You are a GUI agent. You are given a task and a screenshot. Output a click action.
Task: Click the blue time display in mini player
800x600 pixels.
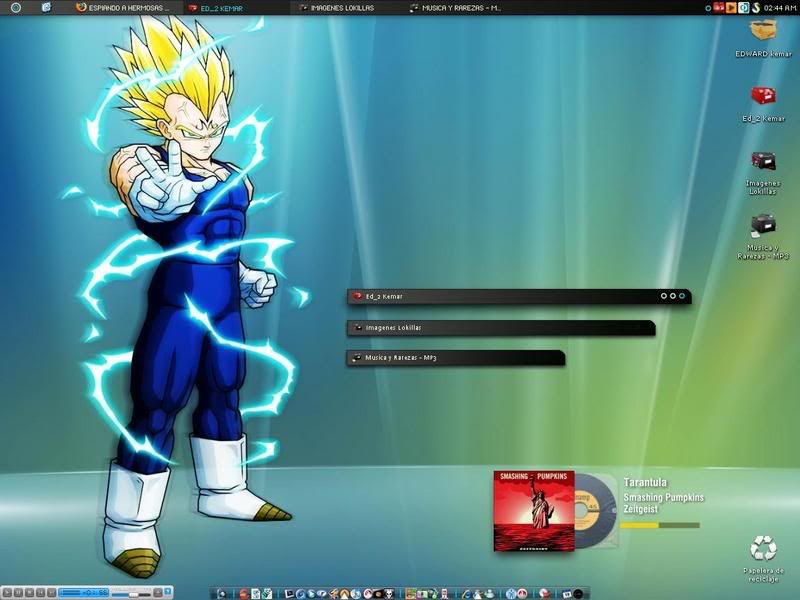pos(84,593)
